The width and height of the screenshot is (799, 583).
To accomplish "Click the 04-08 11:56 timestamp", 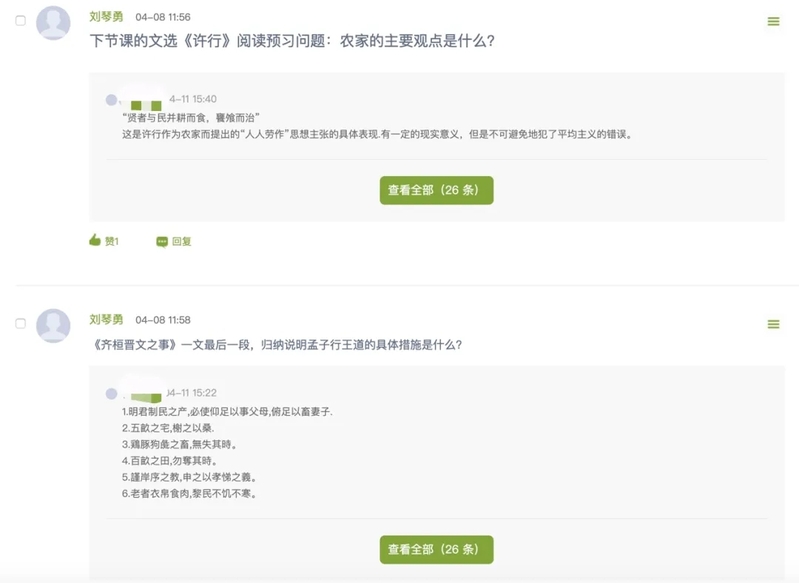I will 163,18.
